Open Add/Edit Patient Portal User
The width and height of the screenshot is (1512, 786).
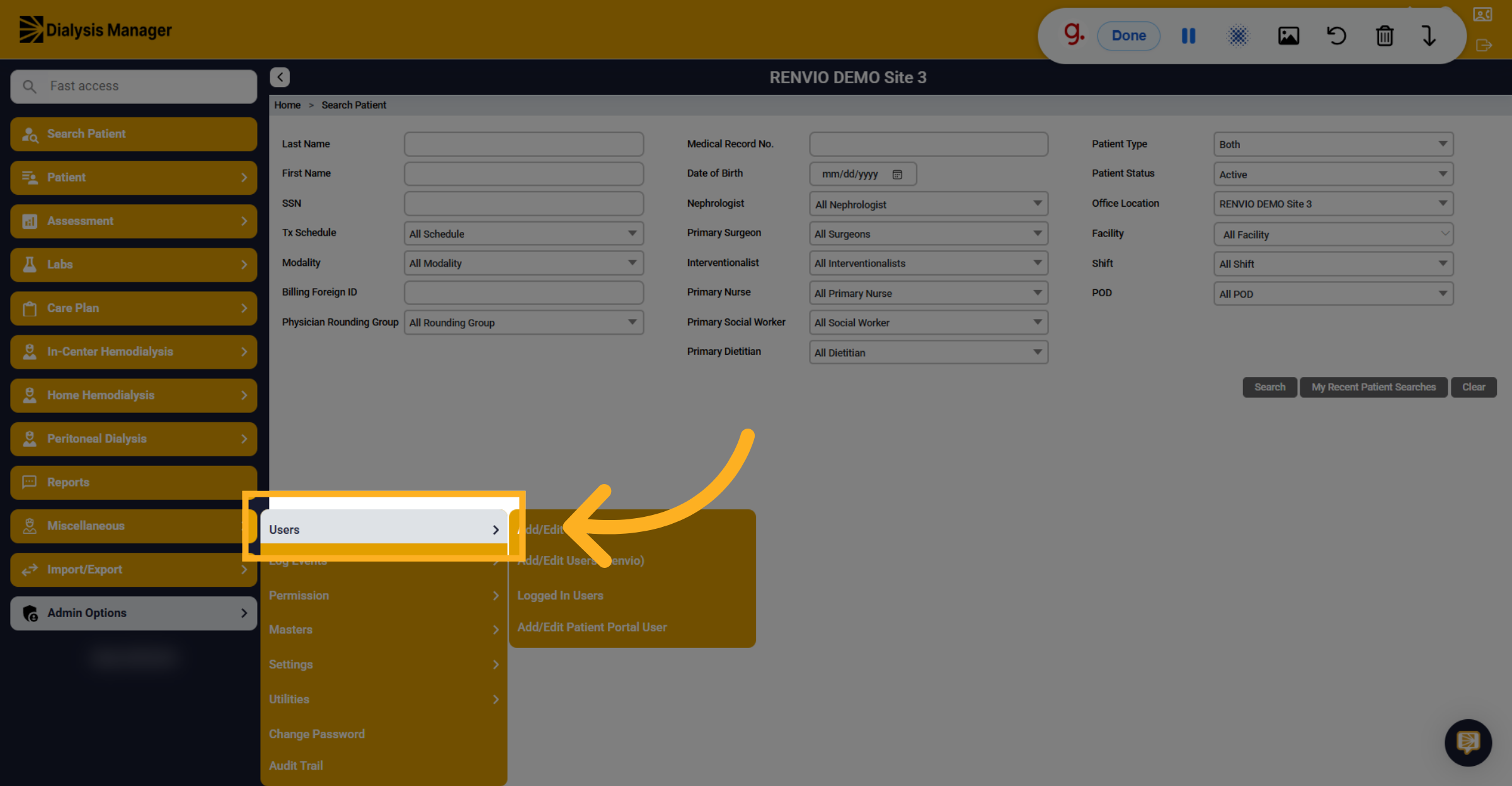(592, 627)
